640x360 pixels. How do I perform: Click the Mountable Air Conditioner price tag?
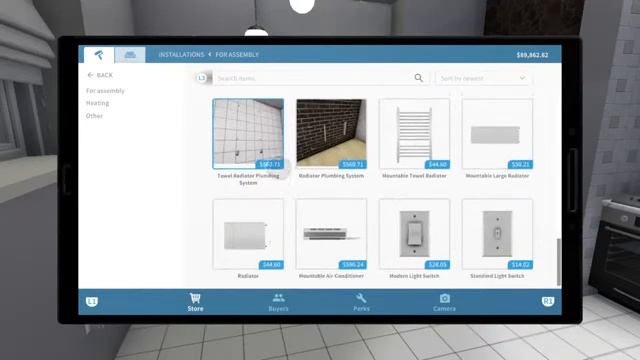[353, 265]
